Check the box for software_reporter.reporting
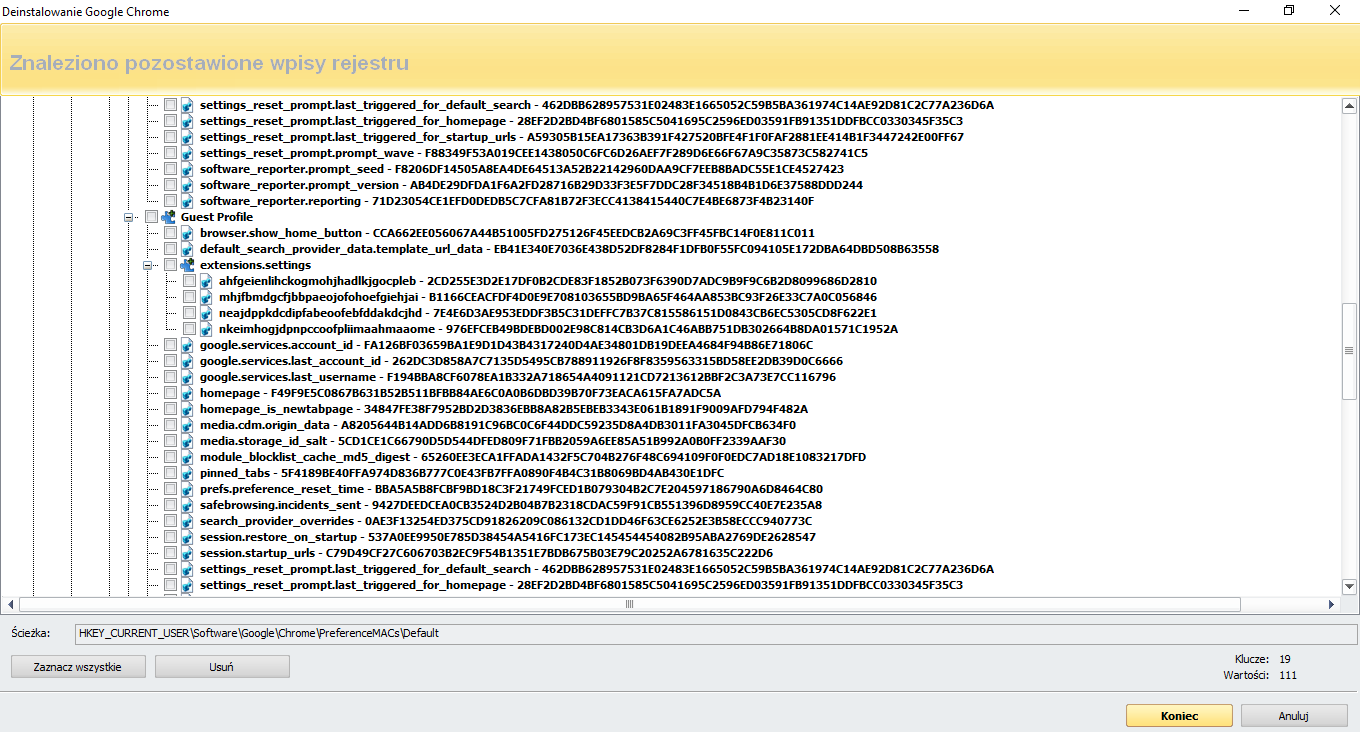Screen dimensions: 1360x732 pyautogui.click(x=170, y=201)
